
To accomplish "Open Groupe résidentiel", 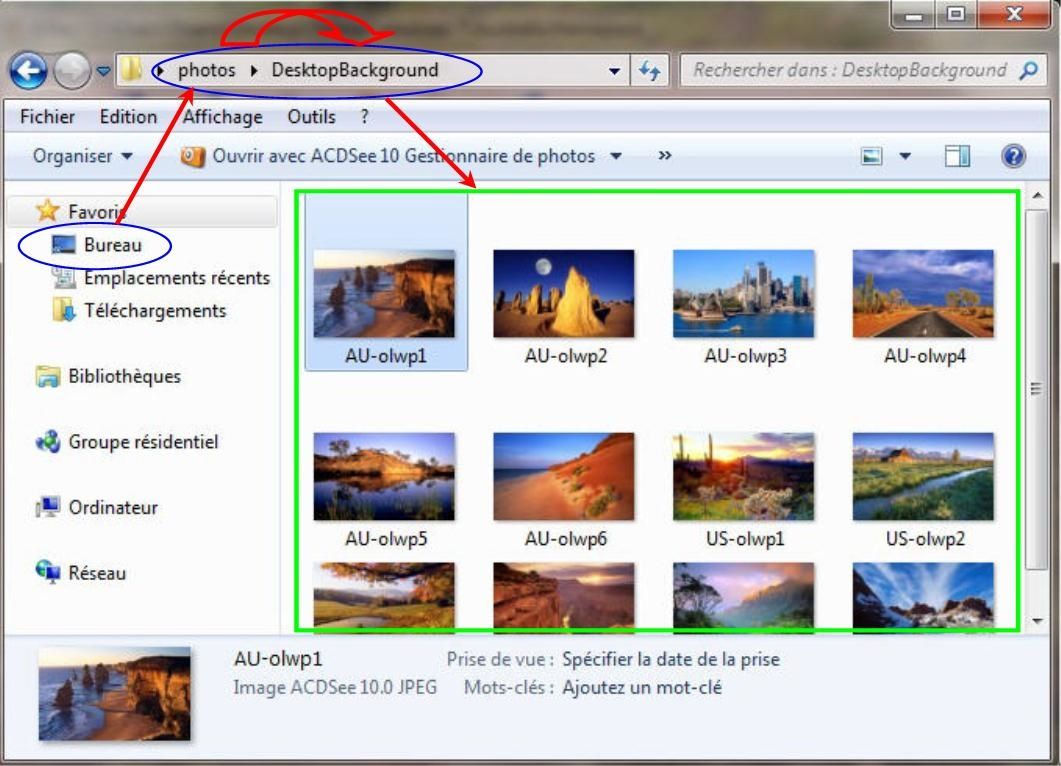I will 143,442.
